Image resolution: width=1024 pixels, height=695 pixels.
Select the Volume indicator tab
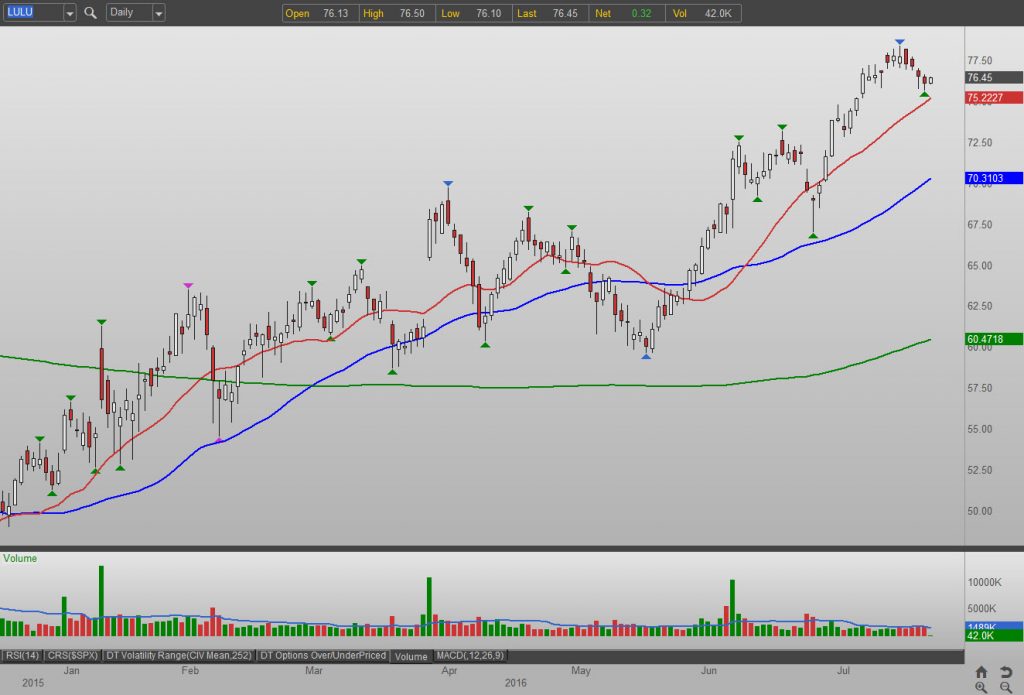click(411, 656)
